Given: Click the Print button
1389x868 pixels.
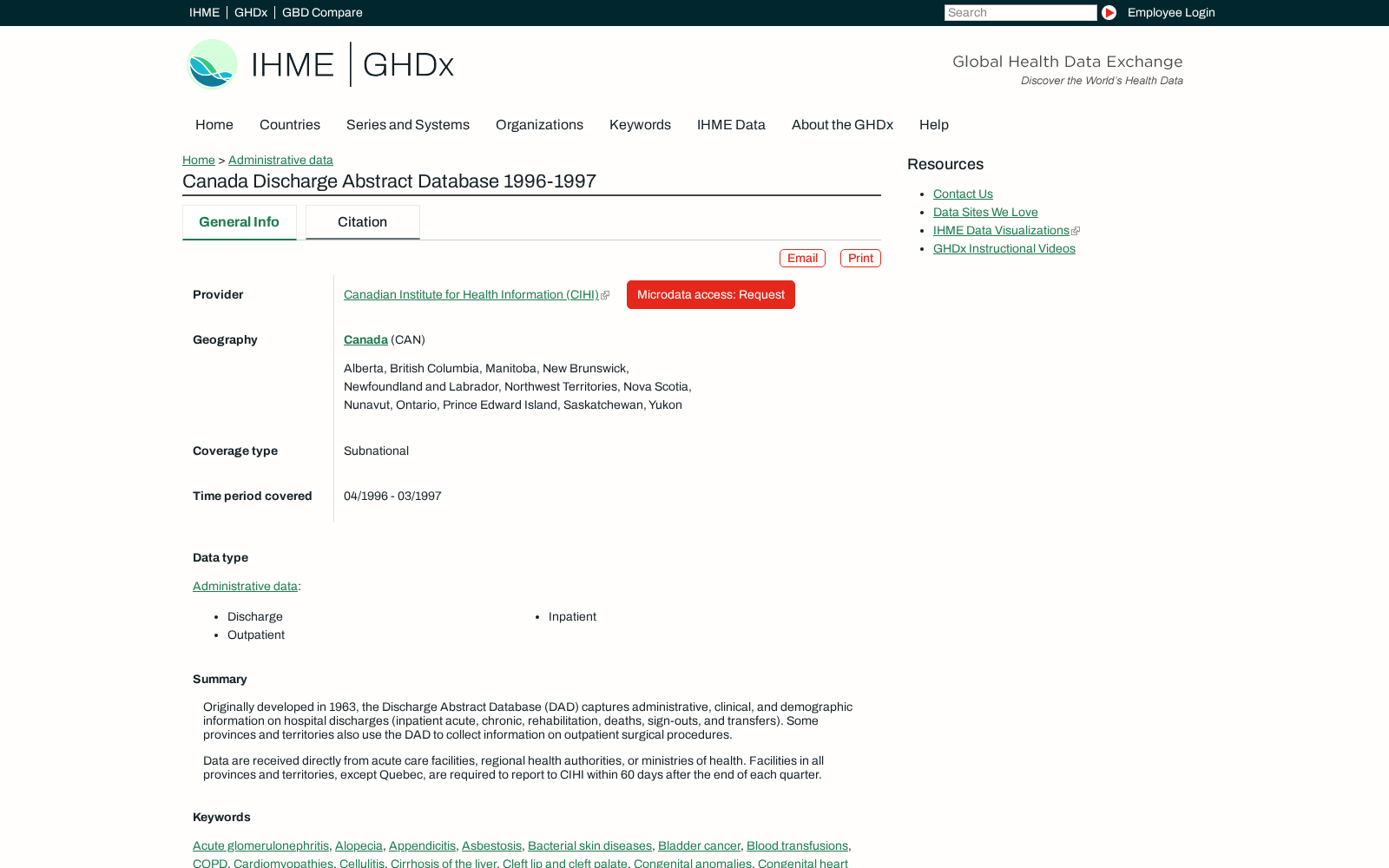Looking at the screenshot, I should pyautogui.click(x=860, y=258).
